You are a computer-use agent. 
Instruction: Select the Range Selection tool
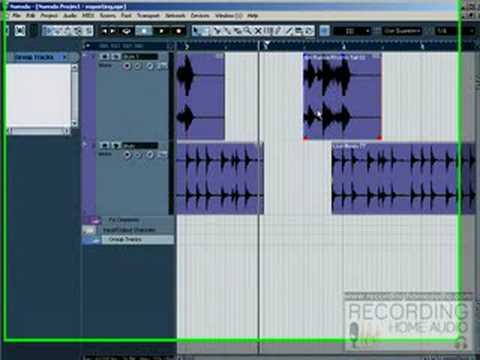coord(206,31)
